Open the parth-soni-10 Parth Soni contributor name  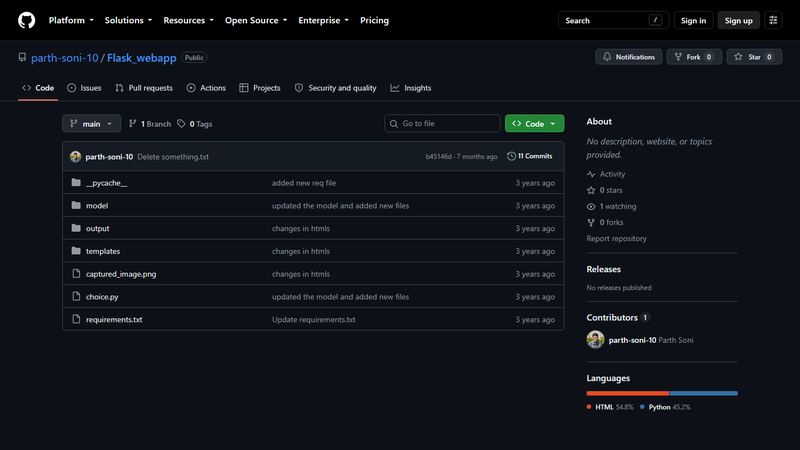(651, 340)
